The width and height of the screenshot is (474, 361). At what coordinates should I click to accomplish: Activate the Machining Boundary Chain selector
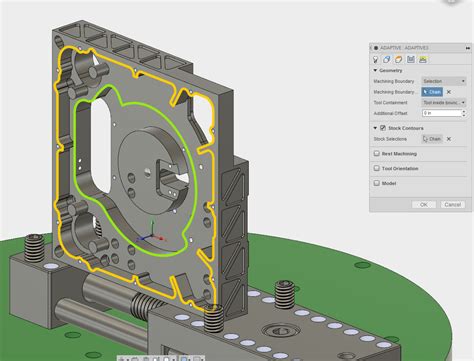pyautogui.click(x=432, y=92)
